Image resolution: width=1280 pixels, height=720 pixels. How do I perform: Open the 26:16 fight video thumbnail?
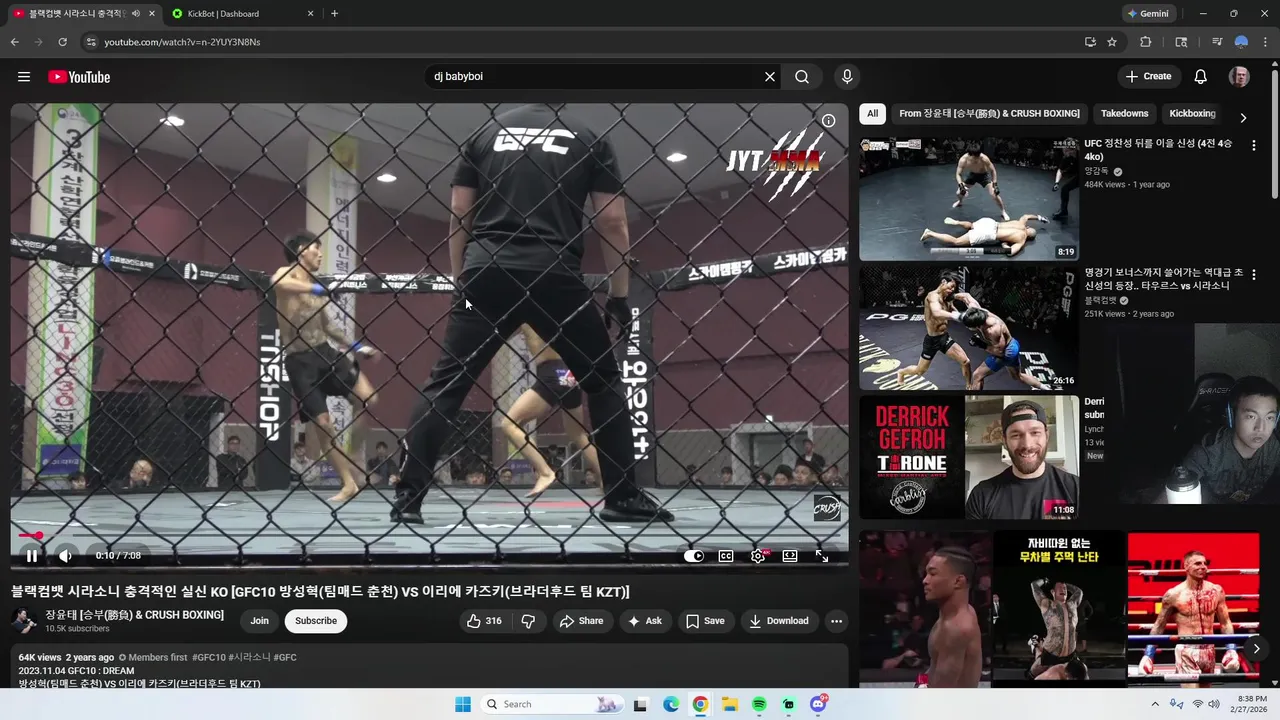click(x=969, y=328)
